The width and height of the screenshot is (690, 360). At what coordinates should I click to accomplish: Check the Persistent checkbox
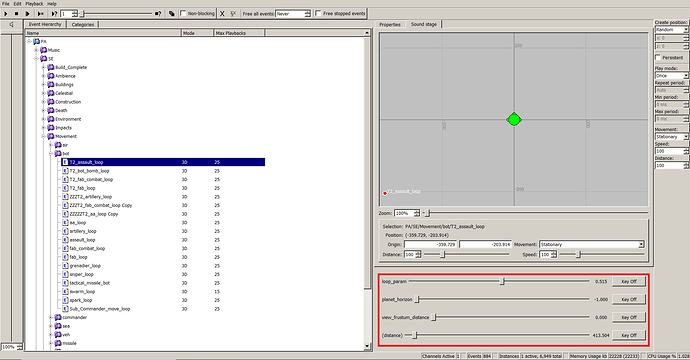(x=658, y=57)
